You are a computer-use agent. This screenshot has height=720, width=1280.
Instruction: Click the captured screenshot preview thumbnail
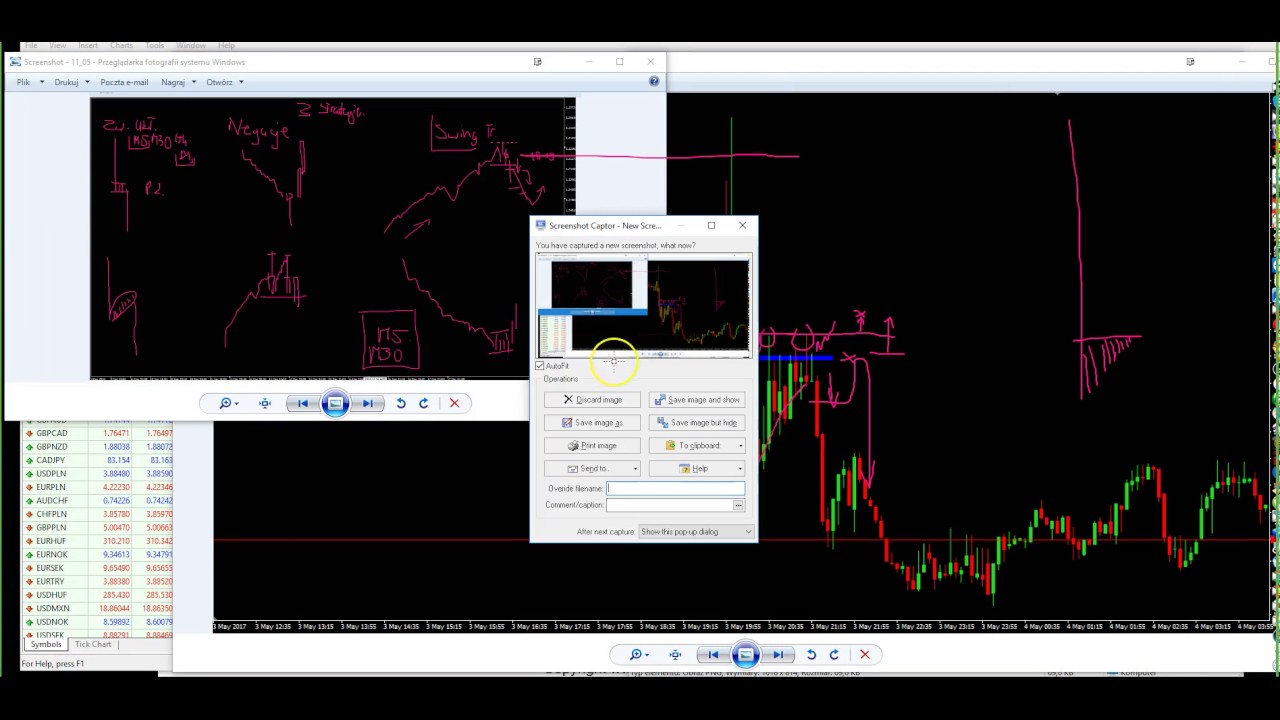(x=643, y=306)
